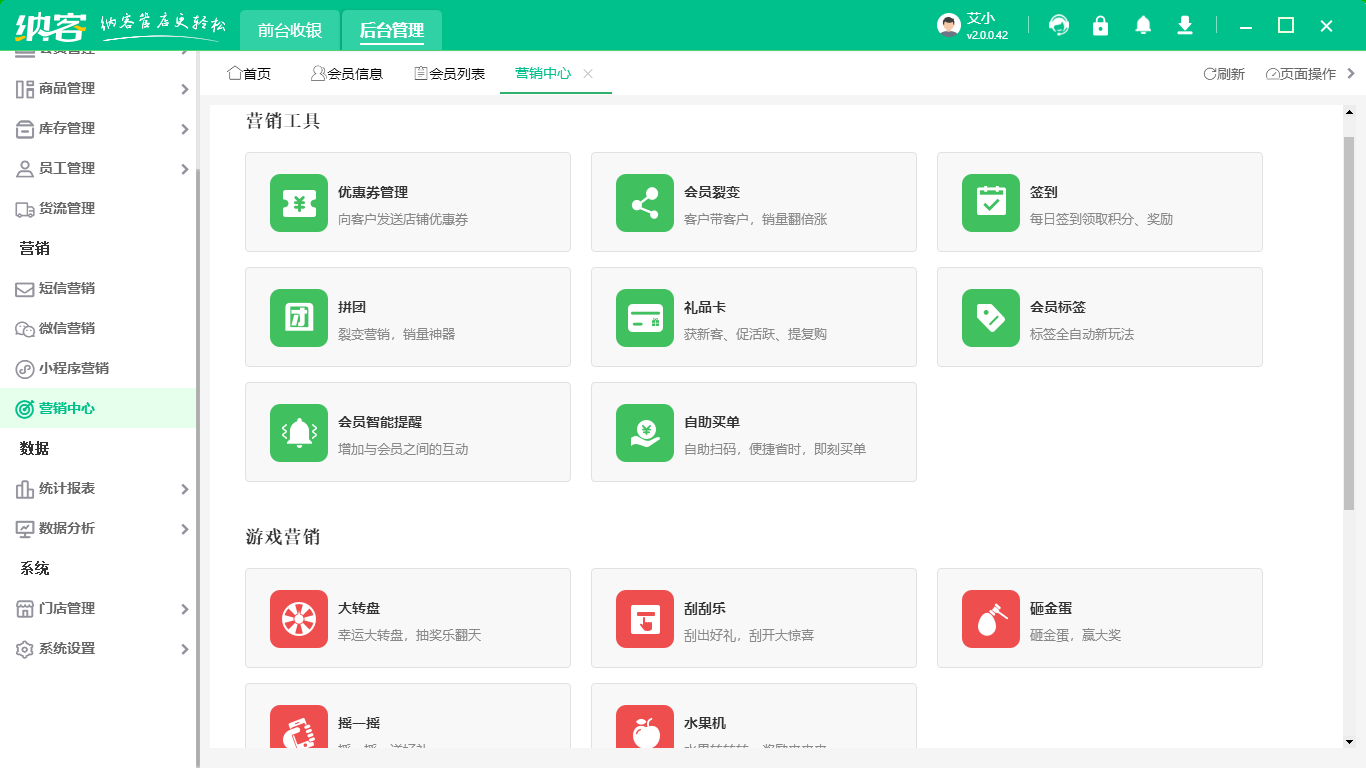Open the 砸金蛋 egg hammer icon
The width and height of the screenshot is (1366, 768).
(x=991, y=619)
